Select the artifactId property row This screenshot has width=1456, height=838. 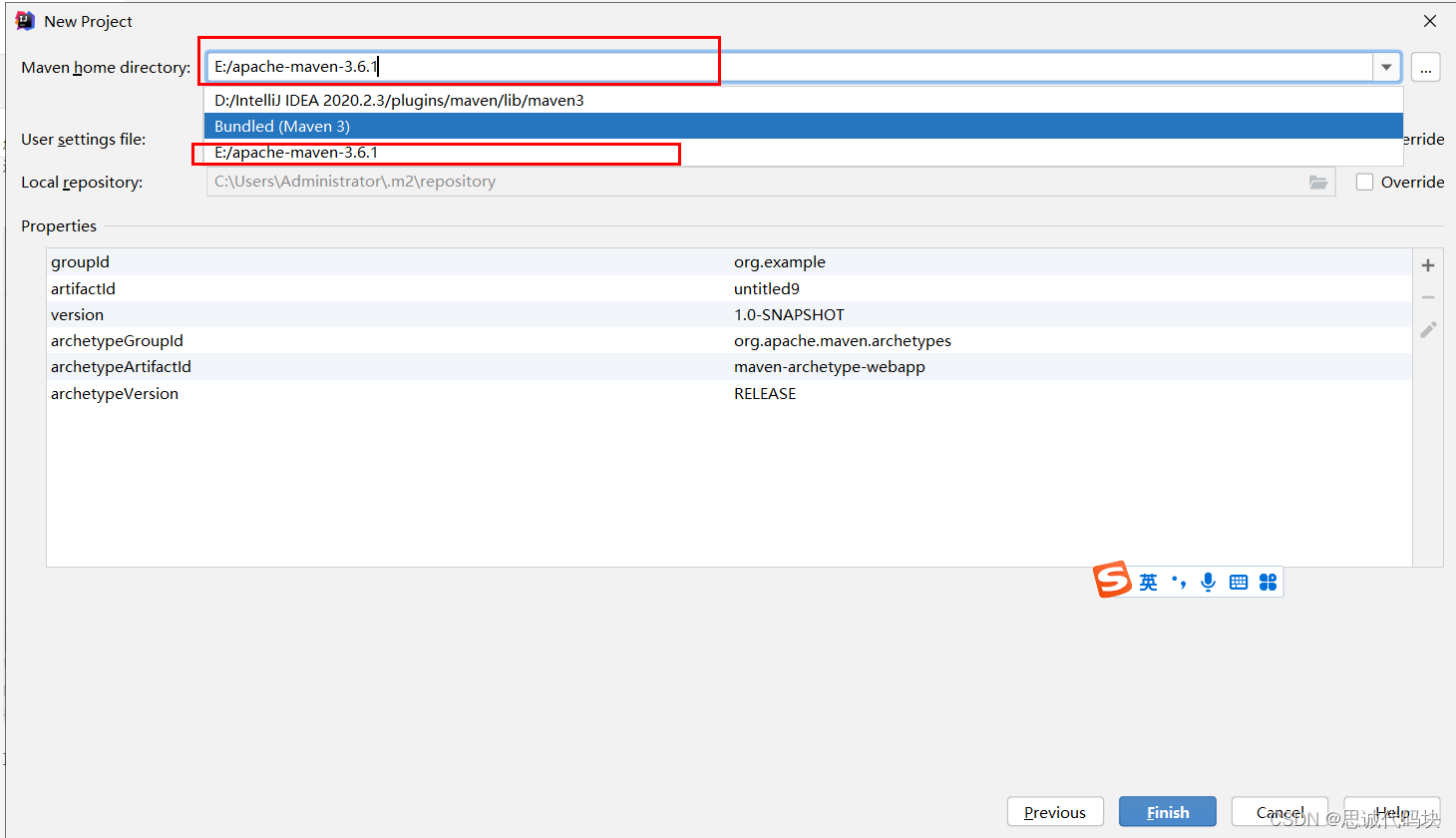coord(729,288)
